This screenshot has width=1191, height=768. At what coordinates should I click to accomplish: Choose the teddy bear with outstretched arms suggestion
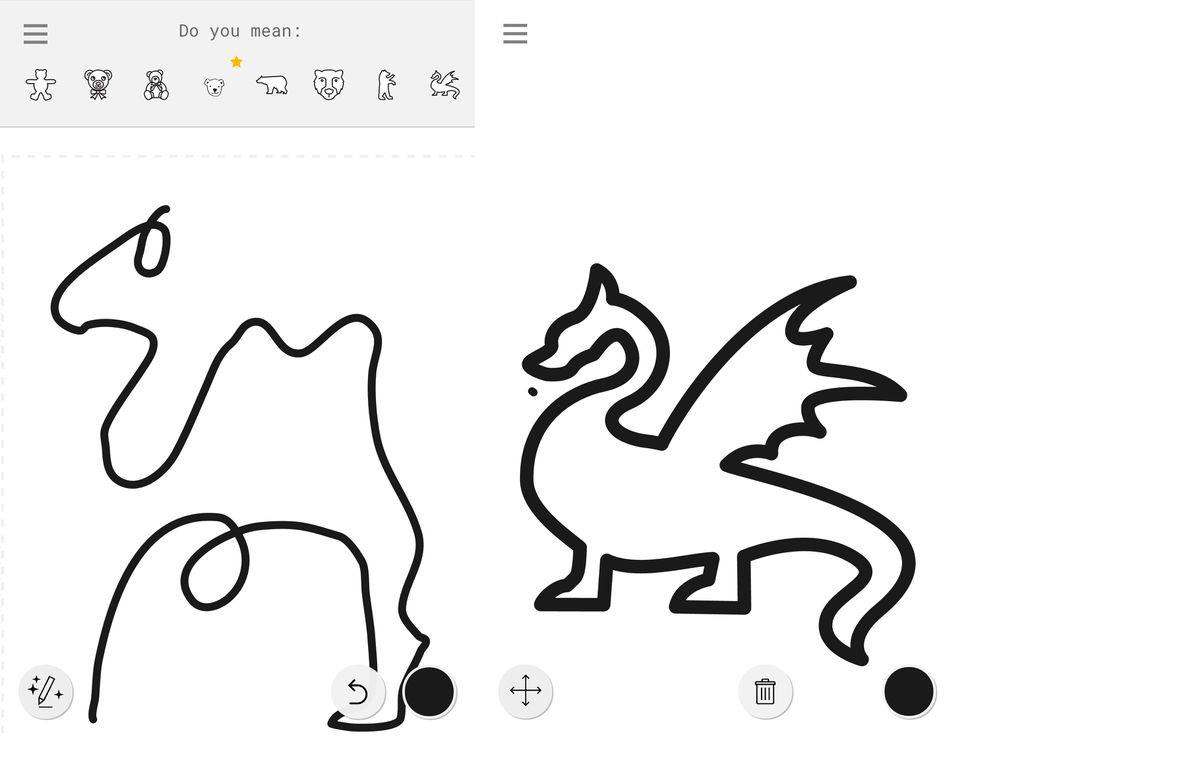41,85
